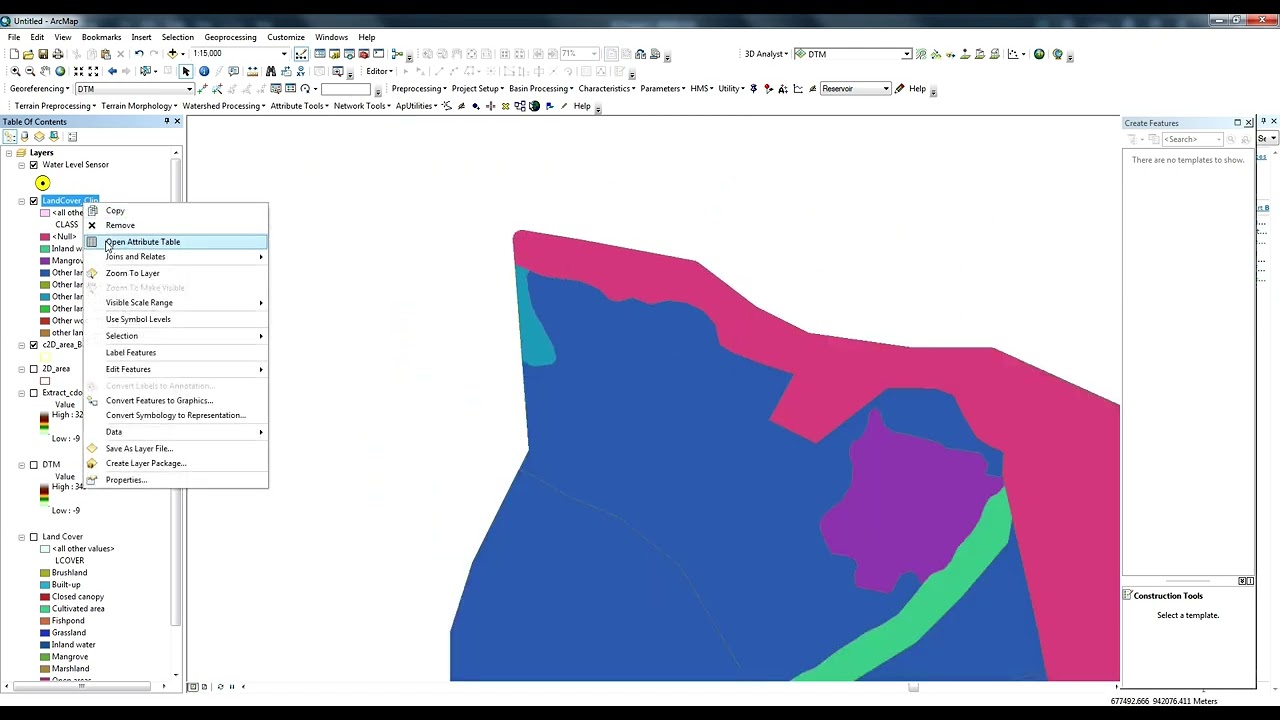This screenshot has width=1280, height=720.
Task: Click the table of contents Options icon
Action: [x=71, y=137]
